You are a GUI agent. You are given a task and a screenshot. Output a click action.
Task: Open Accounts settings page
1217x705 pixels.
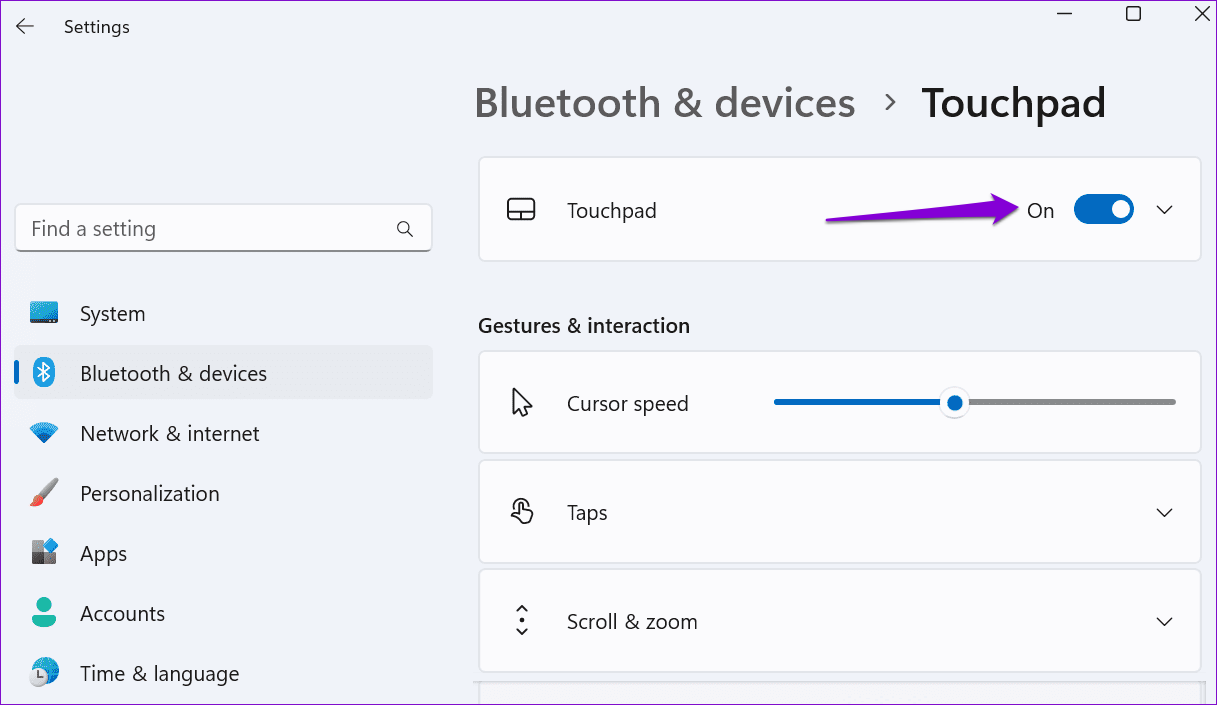122,614
